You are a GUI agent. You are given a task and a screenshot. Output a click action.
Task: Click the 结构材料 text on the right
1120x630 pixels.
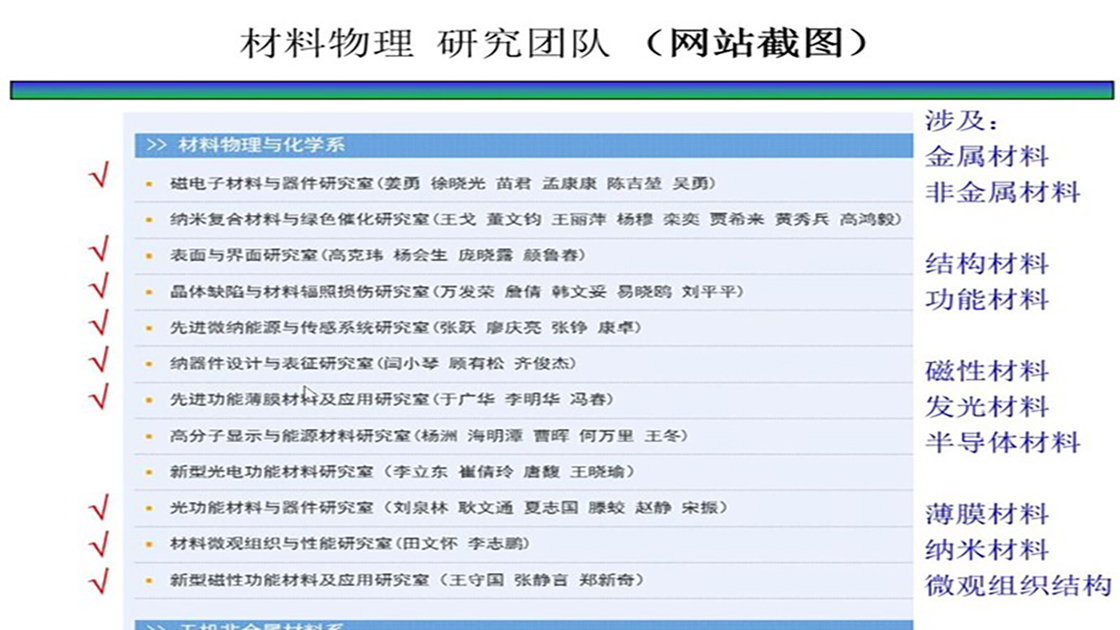click(x=987, y=264)
